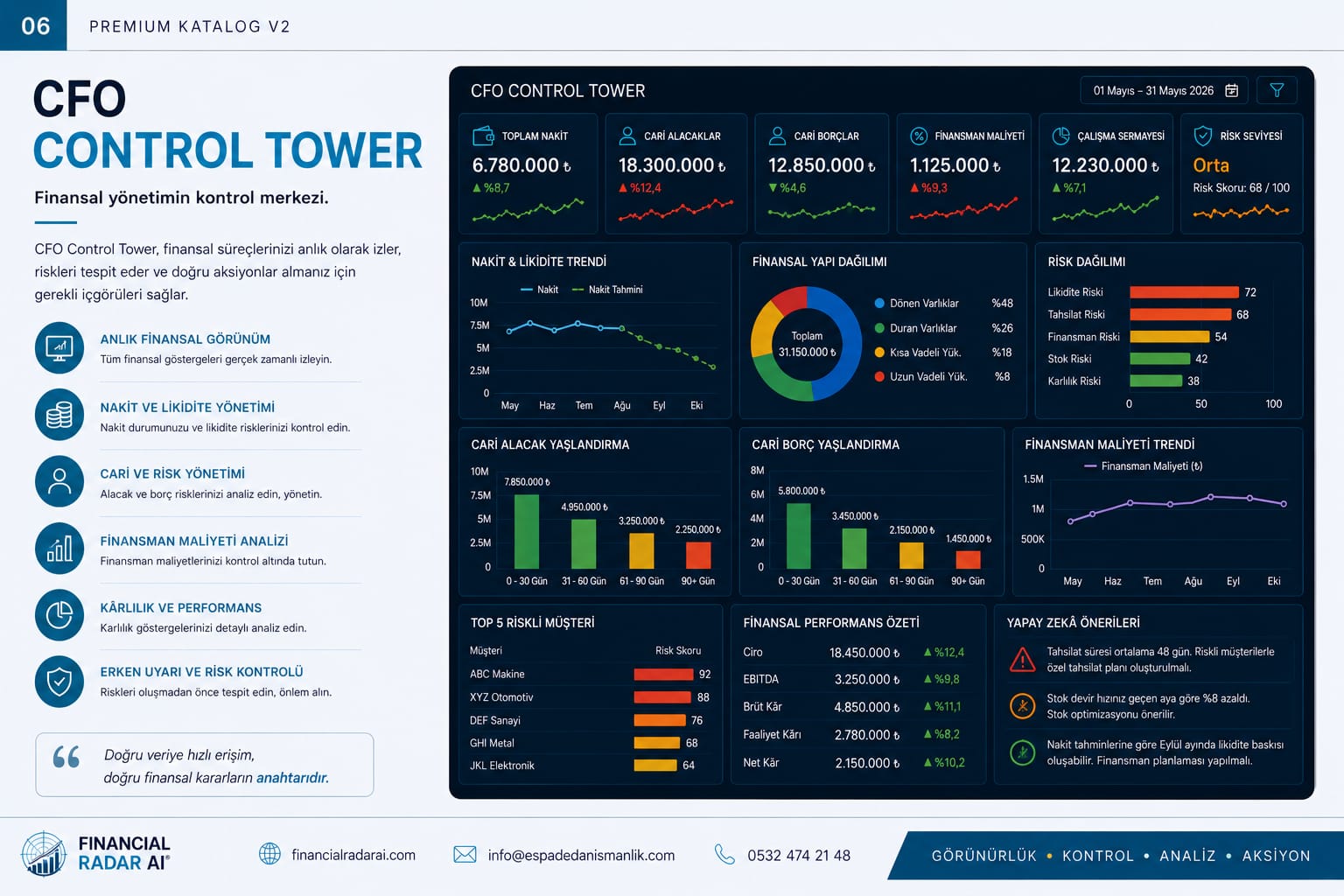Toggle Finansman Maliyeti (₺) legend series
This screenshot has height=896, width=1344.
[x=1144, y=466]
